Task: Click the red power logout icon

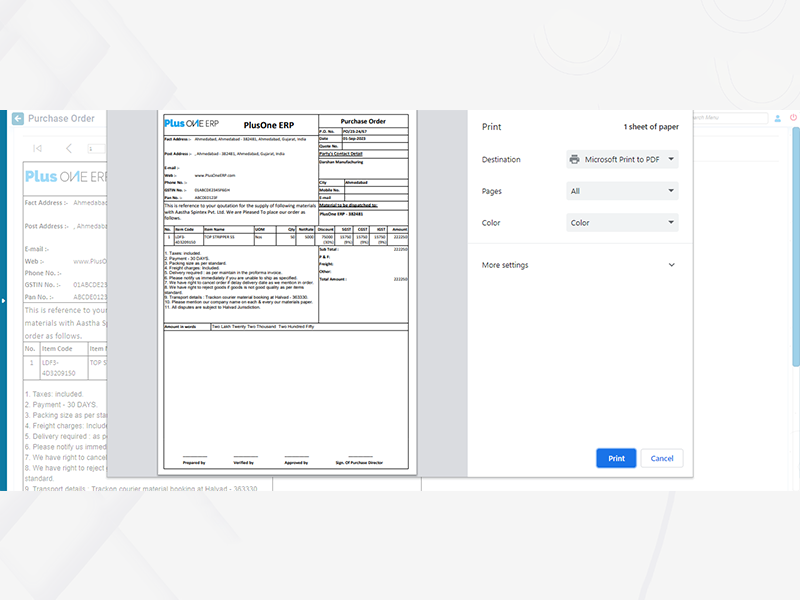Action: pos(794,118)
